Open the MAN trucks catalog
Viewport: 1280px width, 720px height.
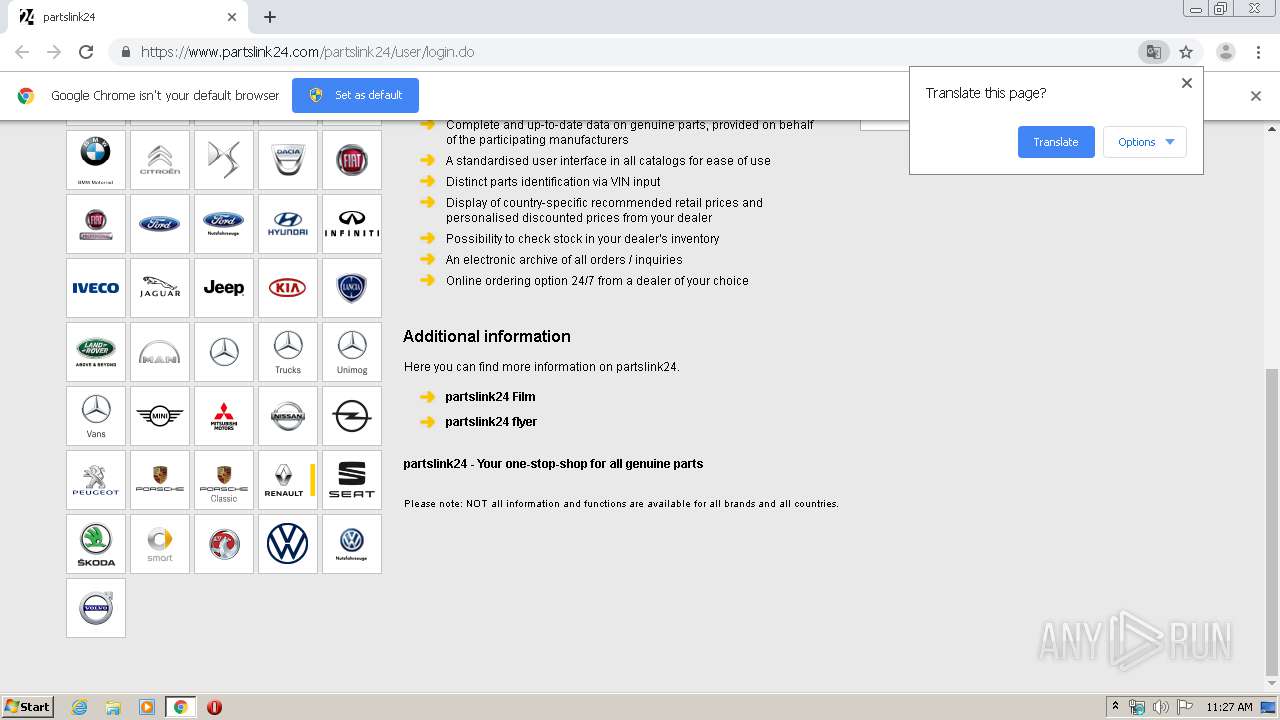pos(160,352)
